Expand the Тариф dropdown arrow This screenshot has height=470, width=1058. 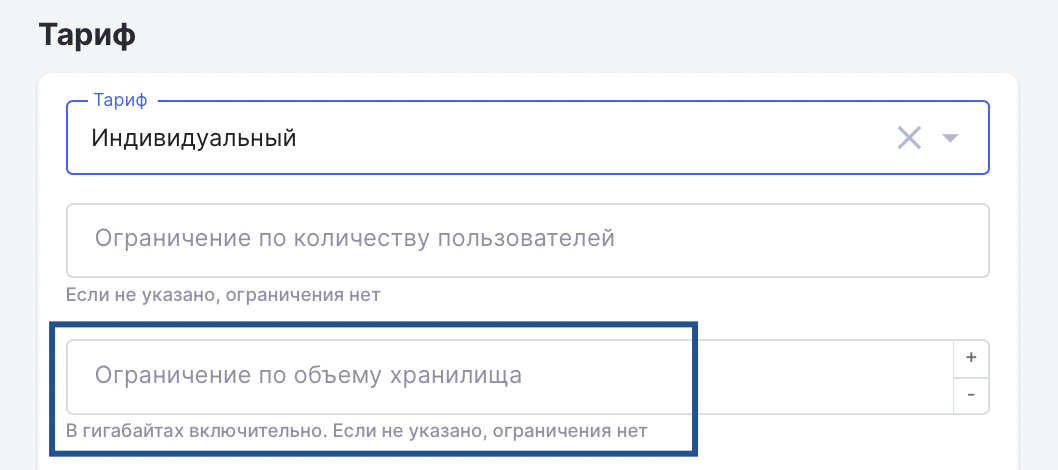(x=950, y=138)
